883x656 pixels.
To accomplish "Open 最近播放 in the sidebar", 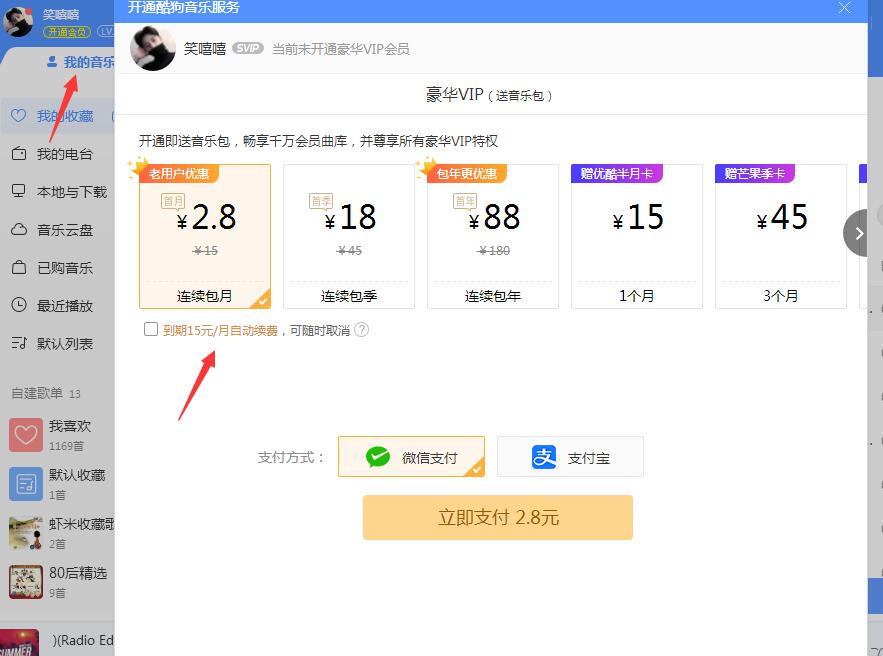I will 58,306.
